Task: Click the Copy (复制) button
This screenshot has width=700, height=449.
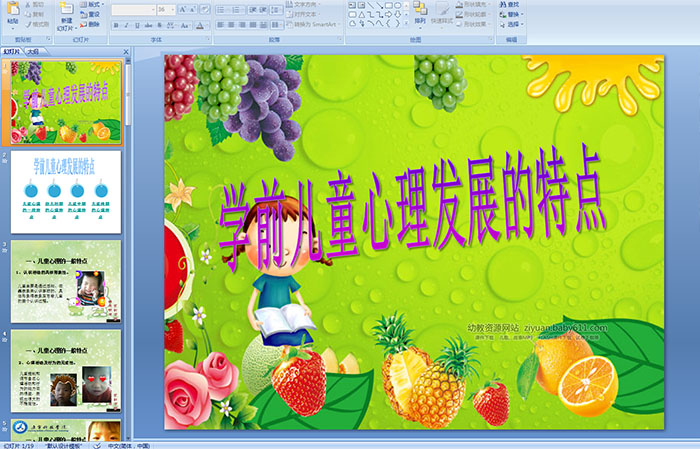Action: (35, 14)
